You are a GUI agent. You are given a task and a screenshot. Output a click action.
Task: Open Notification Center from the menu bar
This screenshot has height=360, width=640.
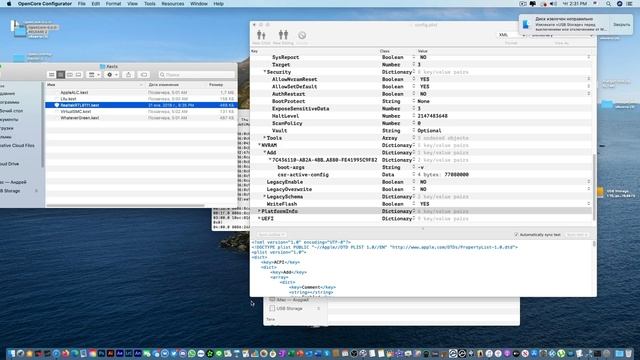[x=629, y=4]
